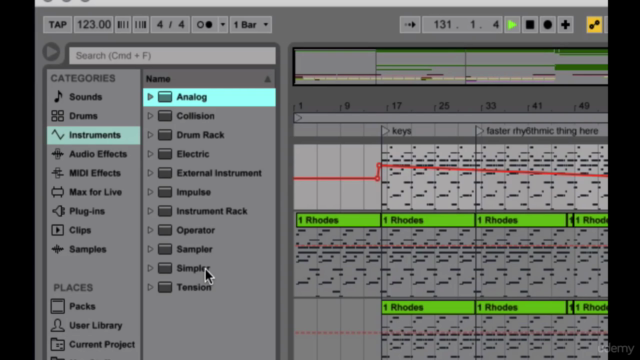Image resolution: width=640 pixels, height=360 pixels.
Task: Select the Collision device icon
Action: [x=165, y=116]
